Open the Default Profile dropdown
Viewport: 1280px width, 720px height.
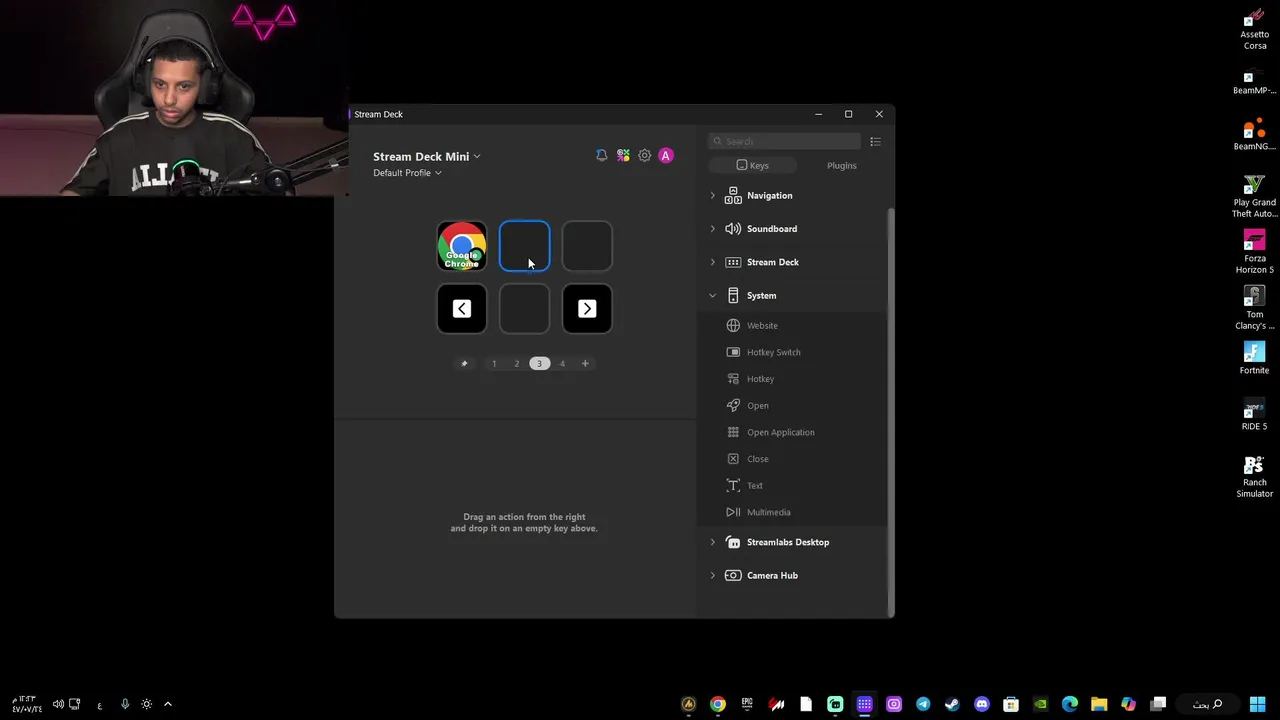[x=407, y=173]
